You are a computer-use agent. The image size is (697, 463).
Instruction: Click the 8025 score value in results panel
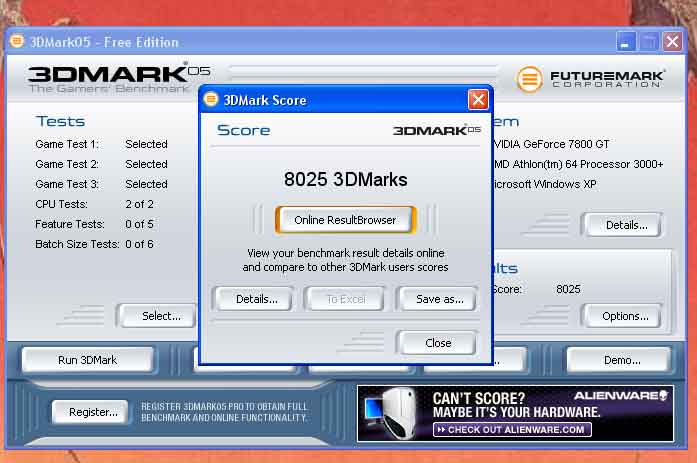tap(568, 289)
